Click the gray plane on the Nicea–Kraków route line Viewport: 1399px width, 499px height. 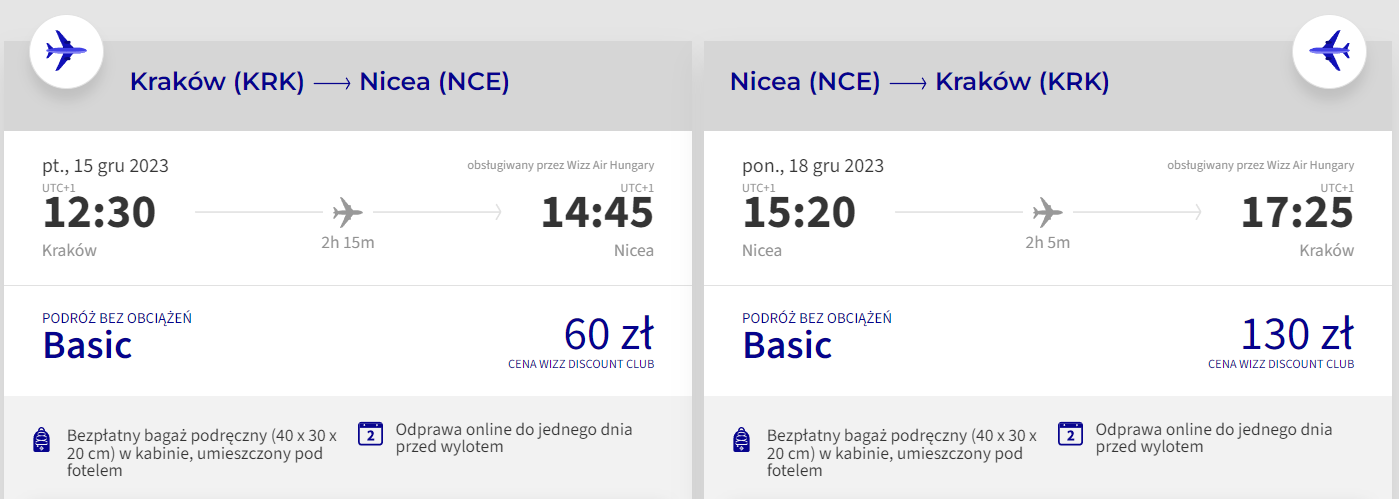(1048, 212)
